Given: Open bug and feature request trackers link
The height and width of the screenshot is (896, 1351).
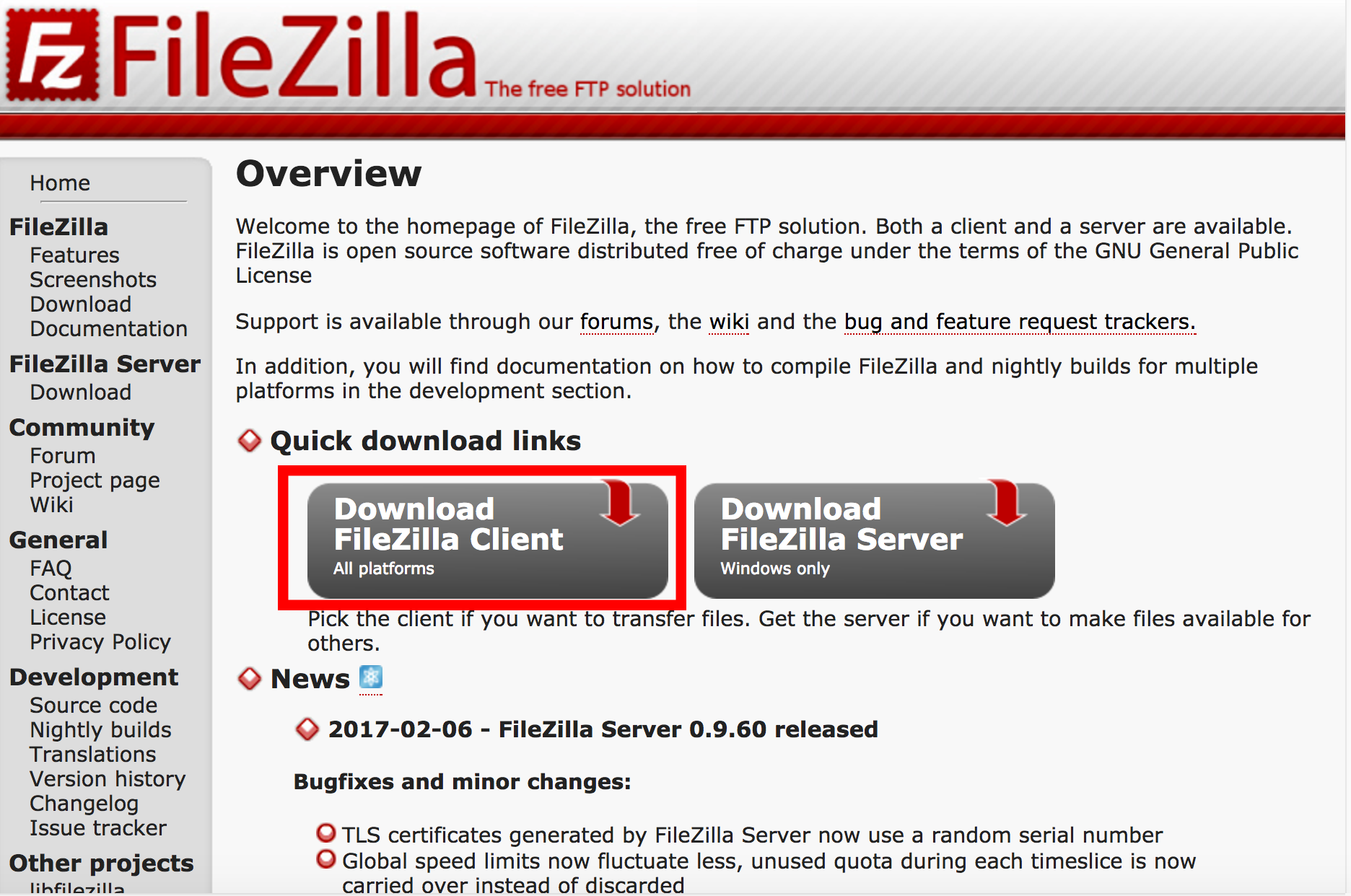Looking at the screenshot, I should tap(1020, 322).
